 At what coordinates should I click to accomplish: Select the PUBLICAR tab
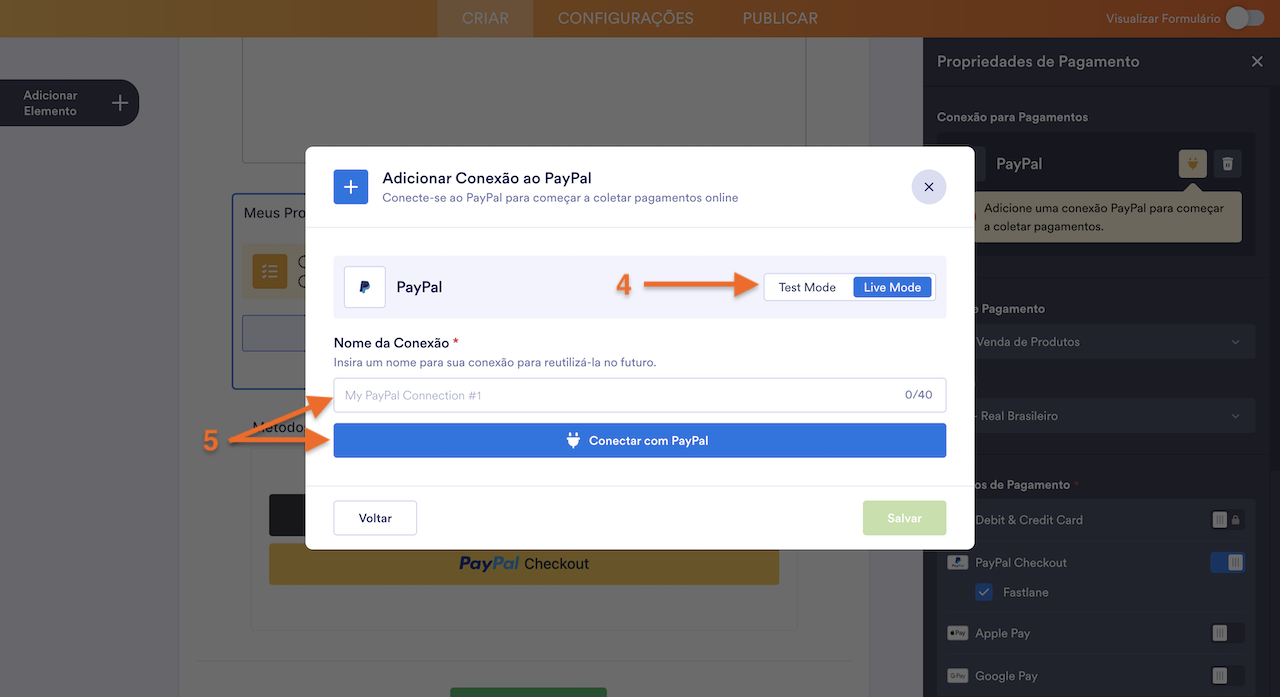779,17
